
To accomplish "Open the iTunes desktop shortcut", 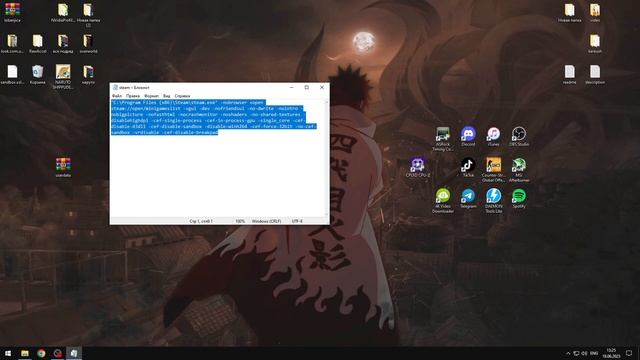I will pos(493,136).
